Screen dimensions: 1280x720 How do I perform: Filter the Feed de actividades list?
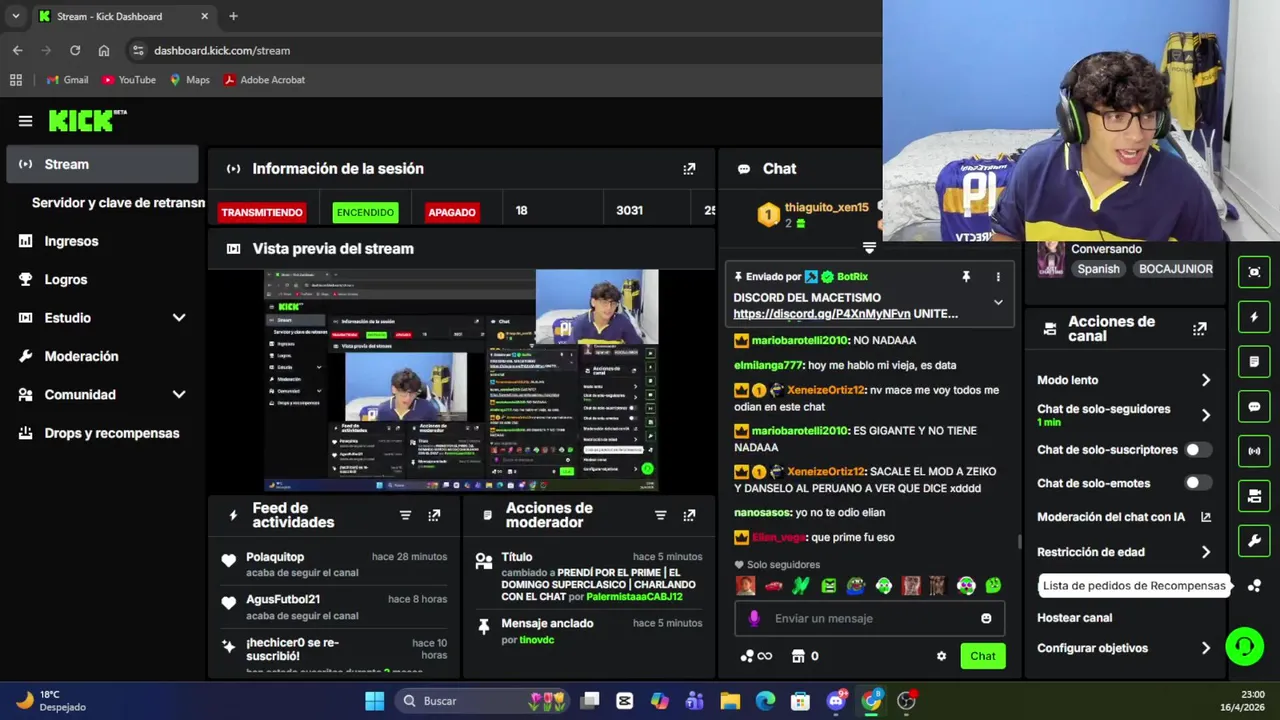405,515
